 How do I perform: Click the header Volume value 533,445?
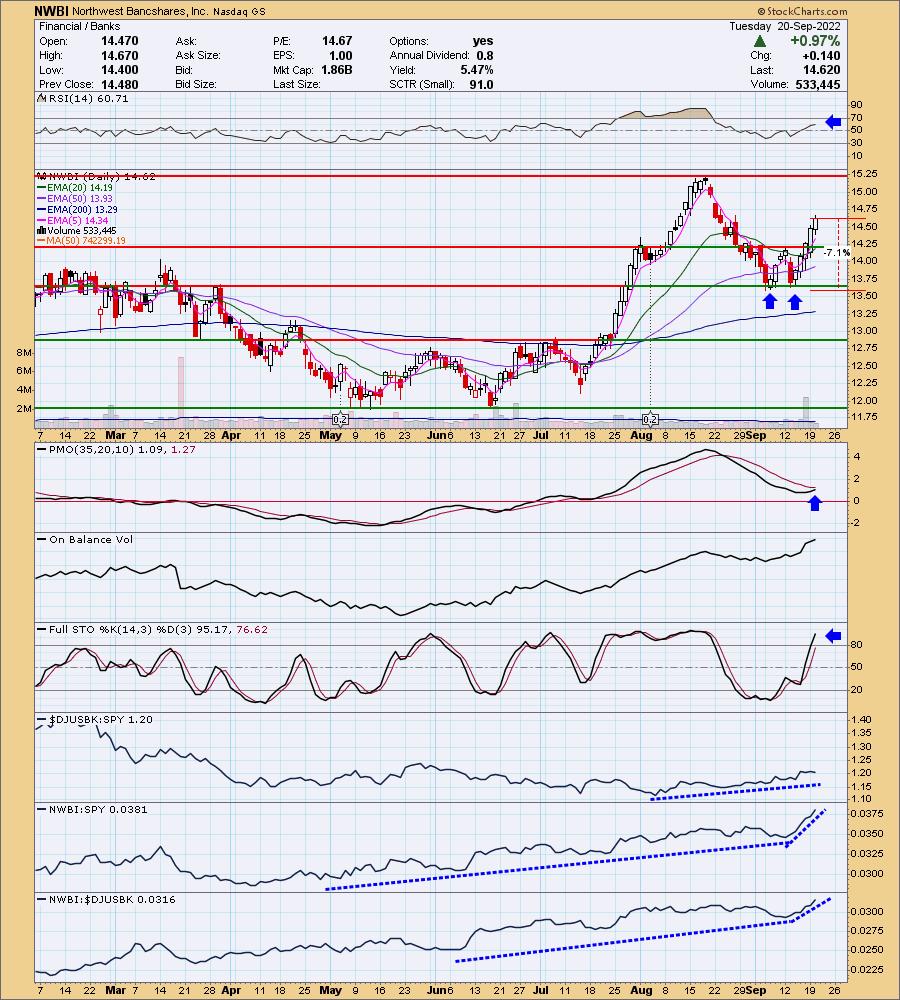818,84
